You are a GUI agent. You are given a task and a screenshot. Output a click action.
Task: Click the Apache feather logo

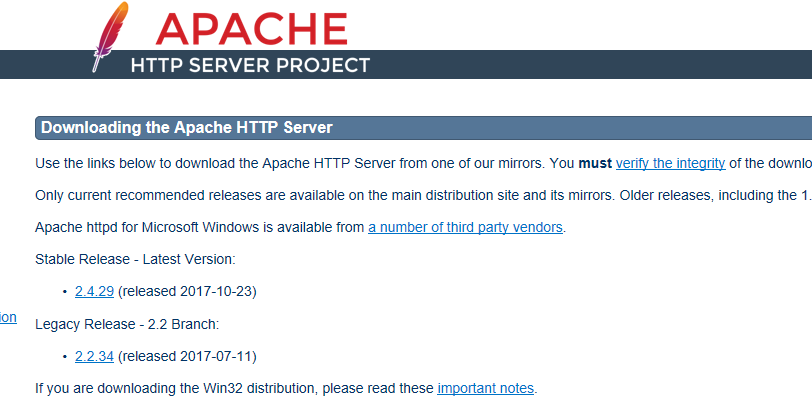pyautogui.click(x=107, y=40)
